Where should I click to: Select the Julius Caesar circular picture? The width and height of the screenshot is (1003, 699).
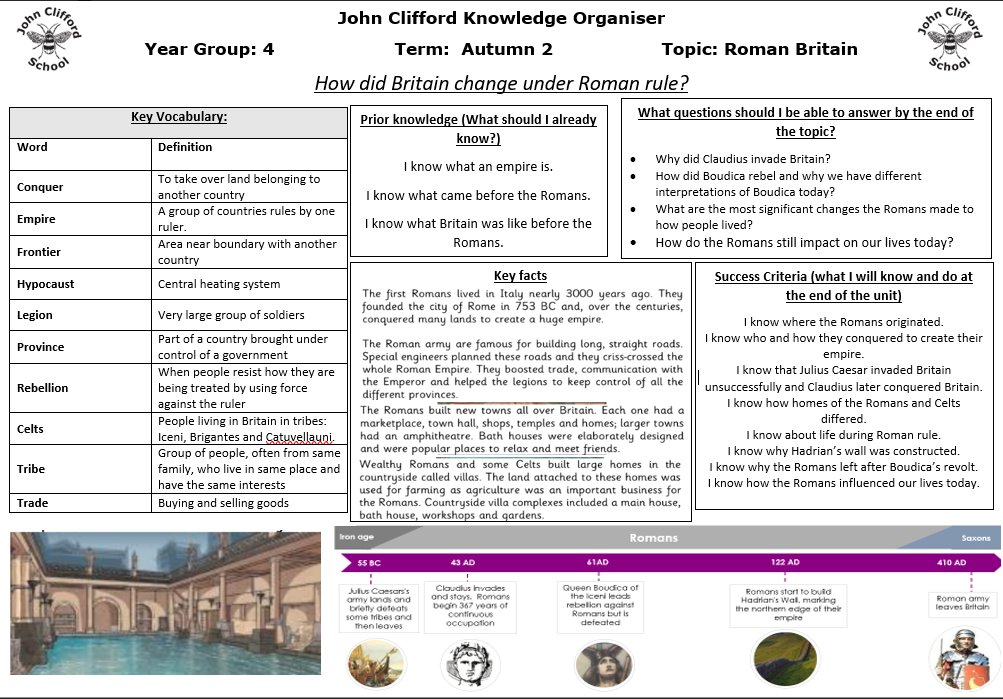point(370,661)
